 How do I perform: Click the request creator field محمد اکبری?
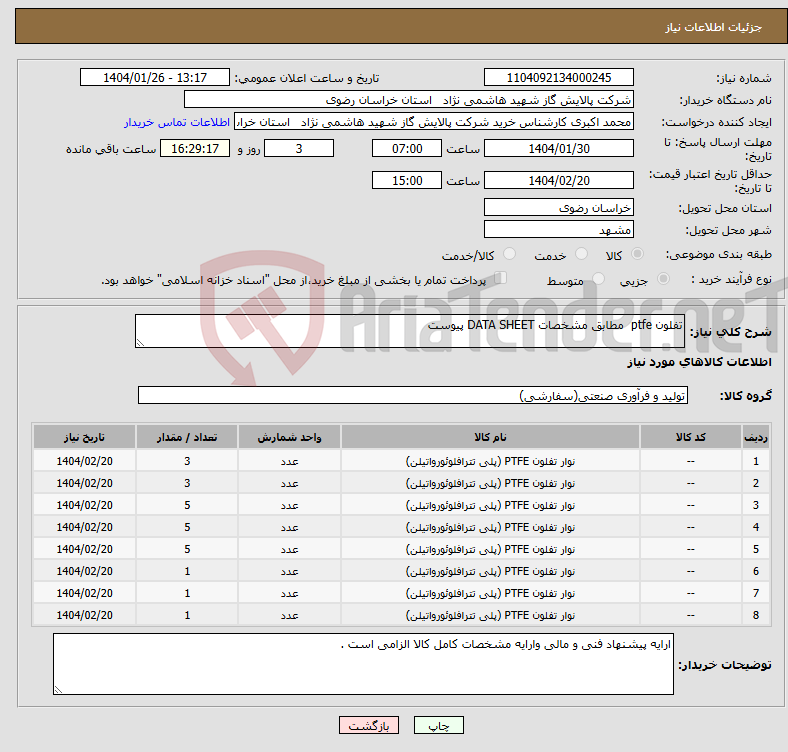point(434,122)
